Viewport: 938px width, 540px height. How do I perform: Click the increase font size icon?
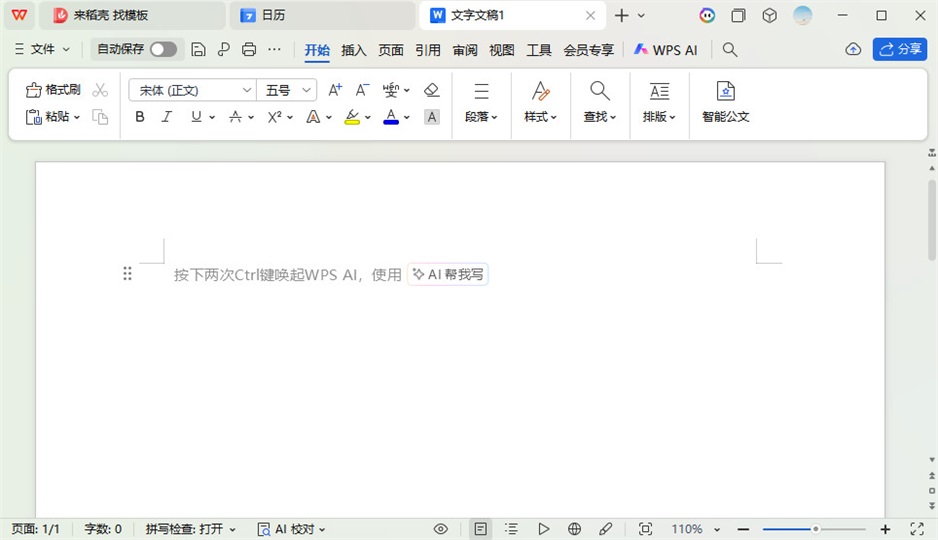336,90
